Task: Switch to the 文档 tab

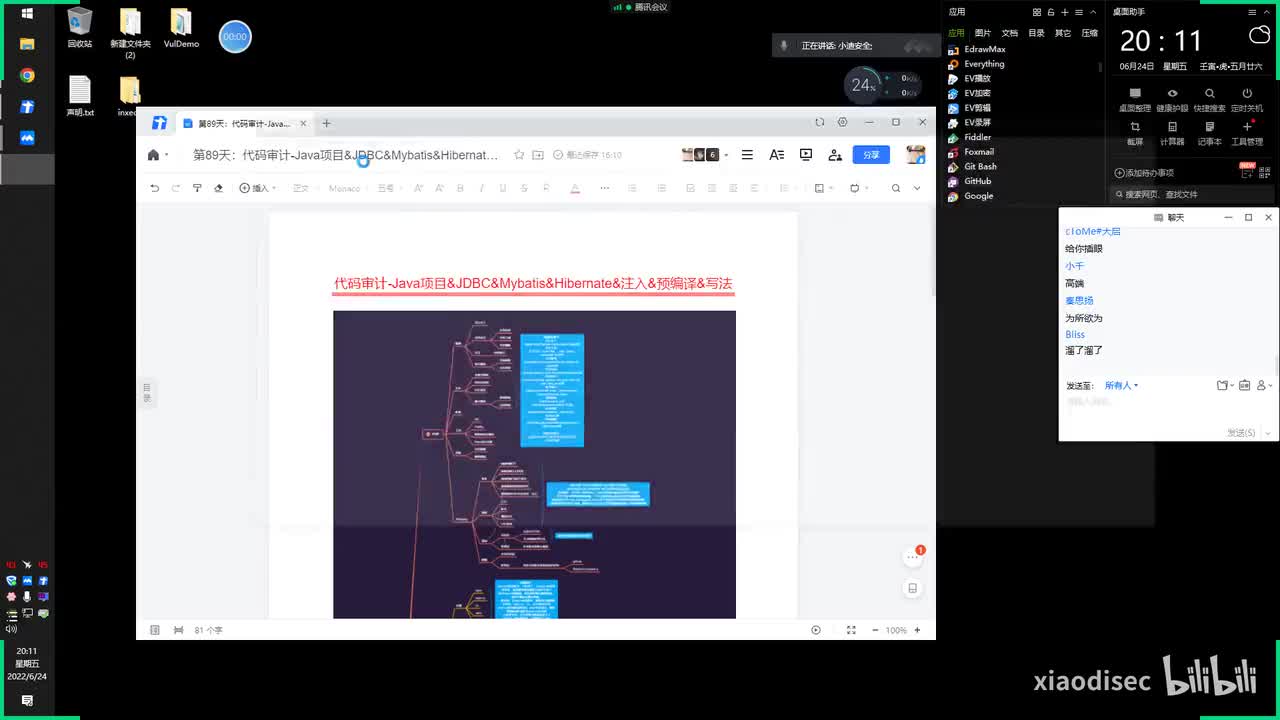Action: (1010, 33)
